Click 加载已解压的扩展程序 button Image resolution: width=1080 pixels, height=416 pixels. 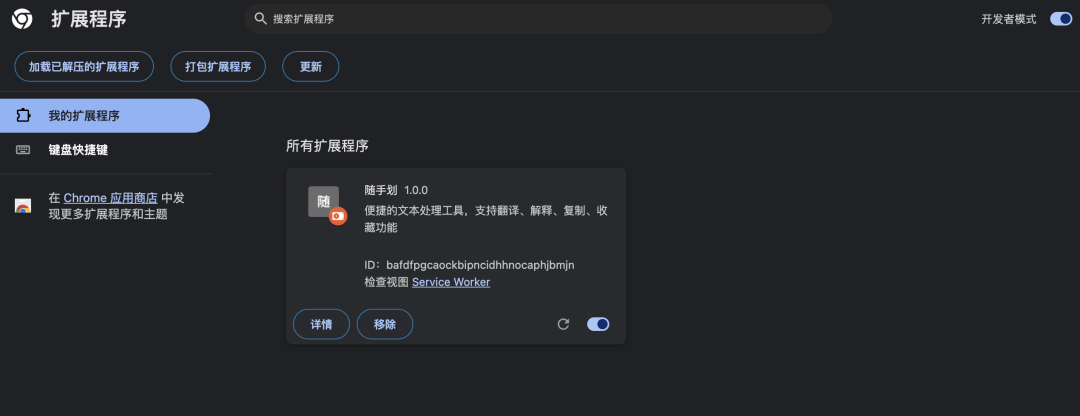tap(84, 67)
